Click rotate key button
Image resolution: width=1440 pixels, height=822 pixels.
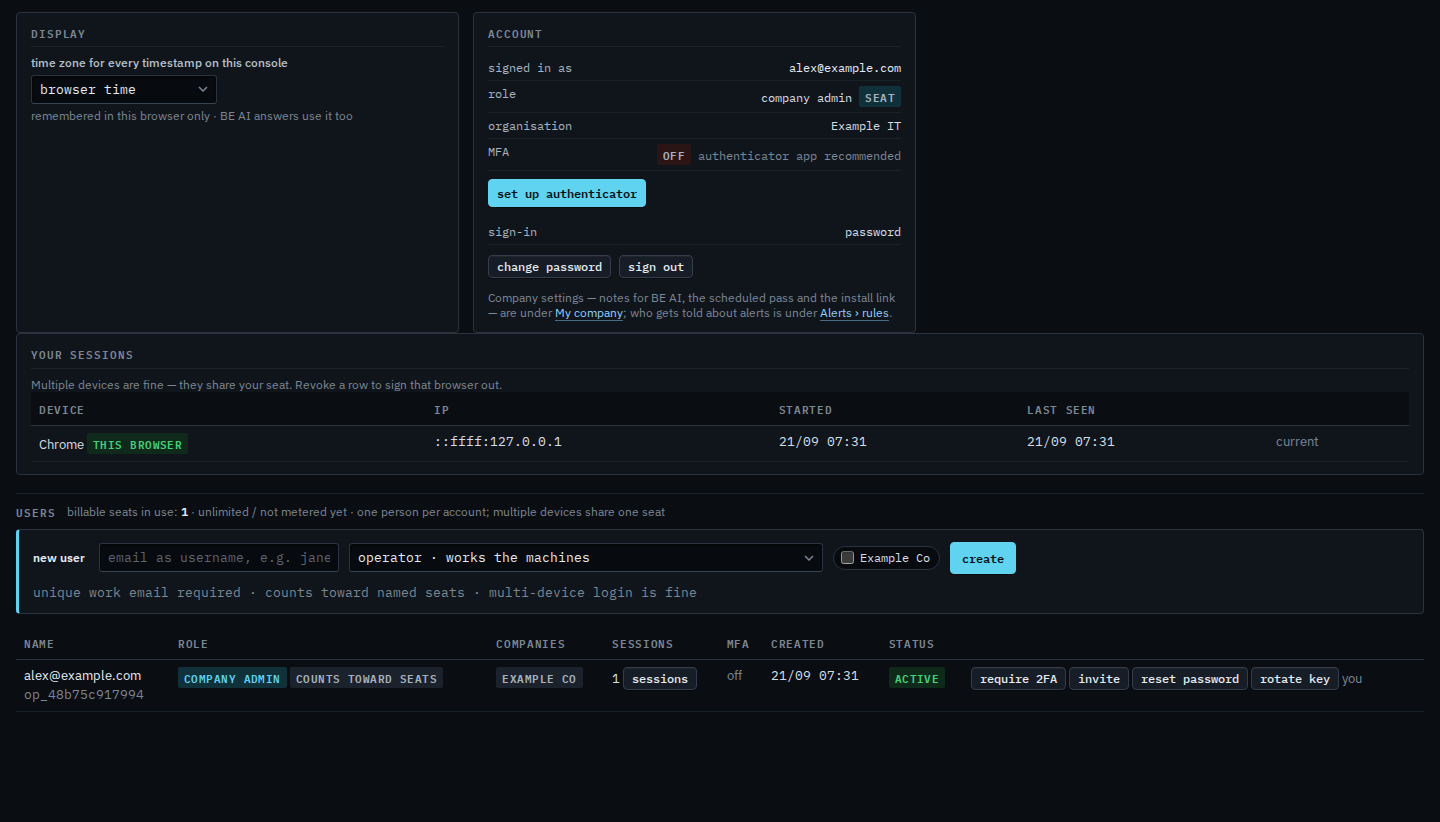pos(1295,679)
